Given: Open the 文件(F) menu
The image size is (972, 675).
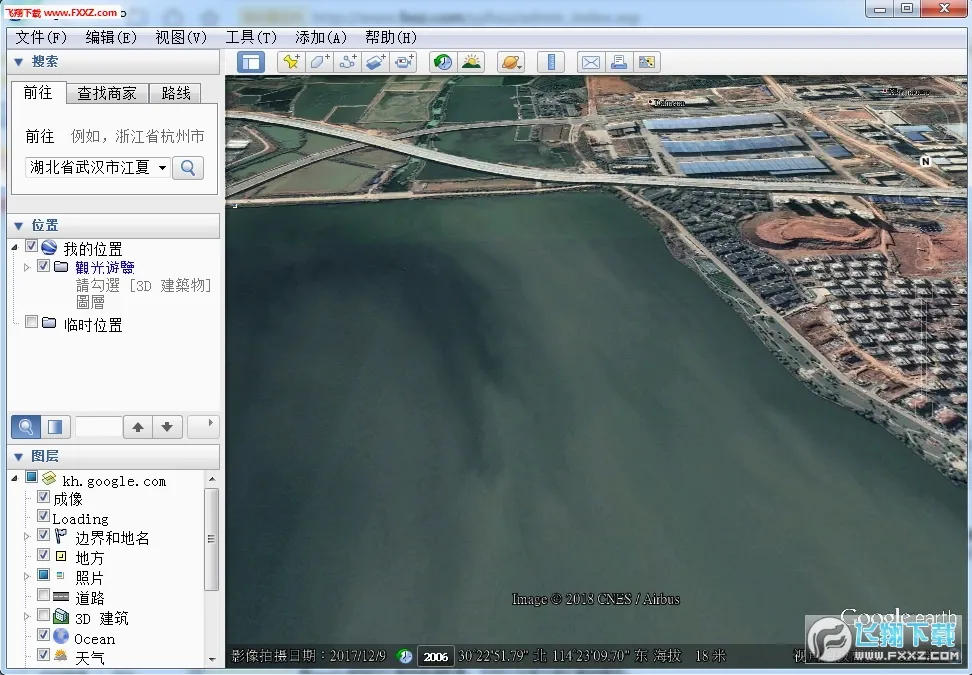Looking at the screenshot, I should [41, 38].
